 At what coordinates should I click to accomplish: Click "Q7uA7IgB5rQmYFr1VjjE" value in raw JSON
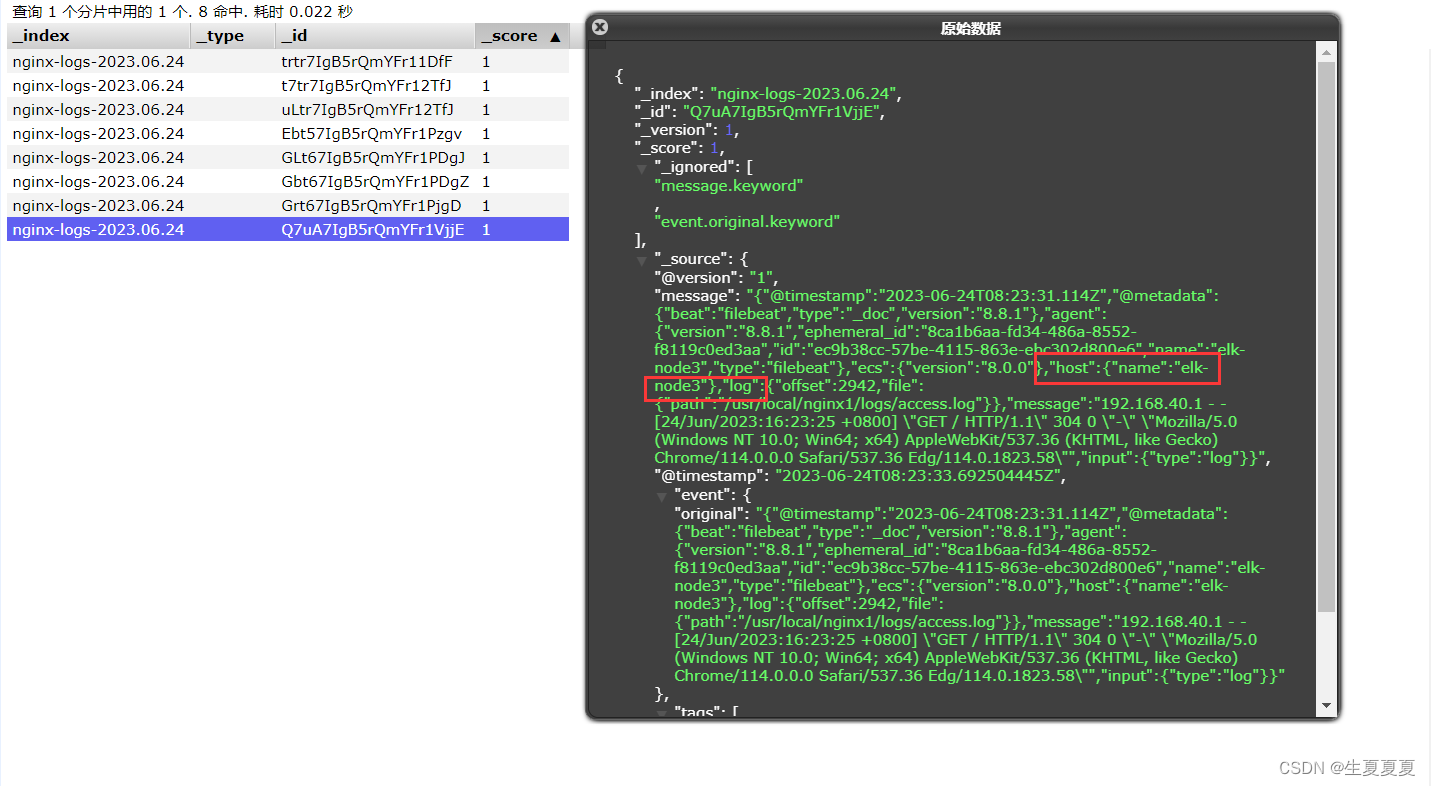(x=783, y=113)
